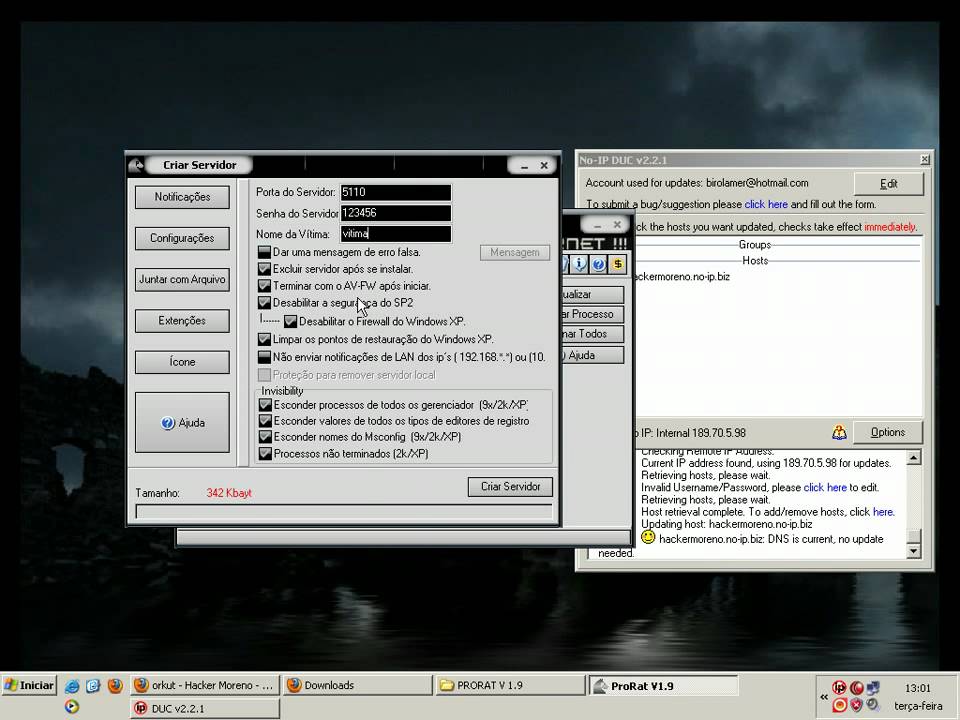Click the No-IP tray icon in system tray
The height and width of the screenshot is (720, 960).
click(839, 688)
